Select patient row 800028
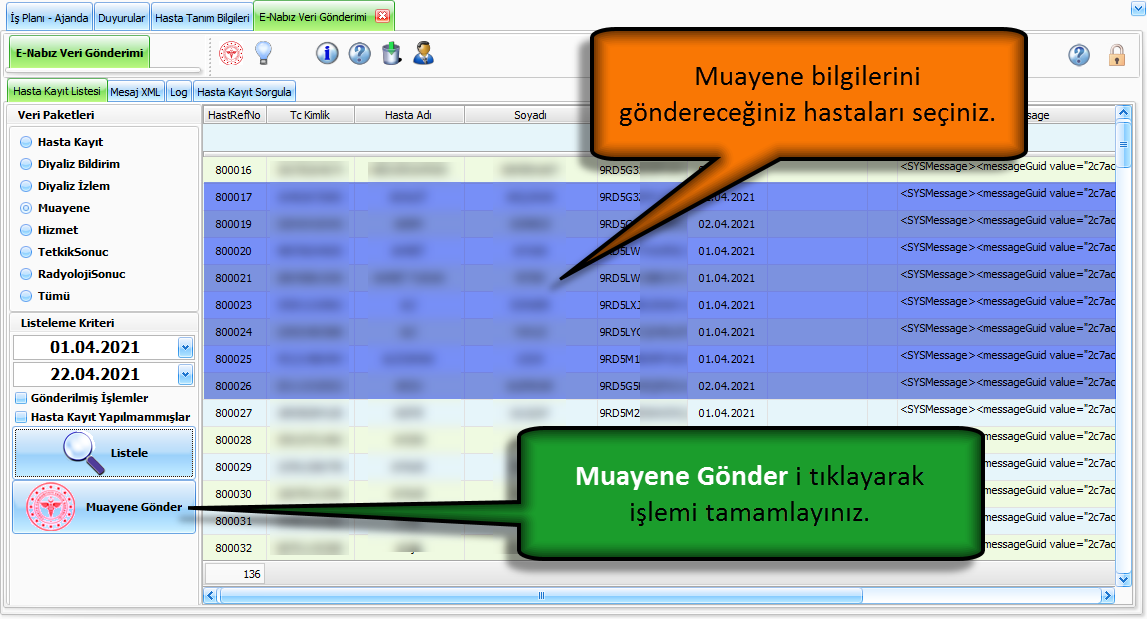The image size is (1147, 619). [659, 440]
